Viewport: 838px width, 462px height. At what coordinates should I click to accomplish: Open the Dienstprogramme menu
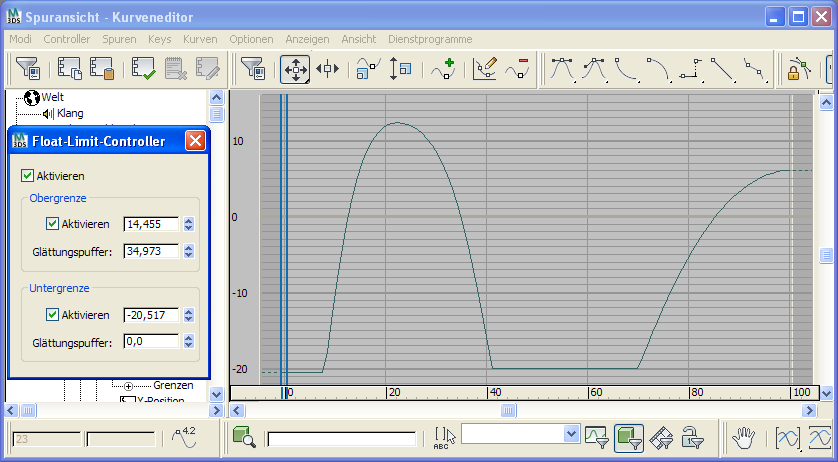(x=430, y=39)
